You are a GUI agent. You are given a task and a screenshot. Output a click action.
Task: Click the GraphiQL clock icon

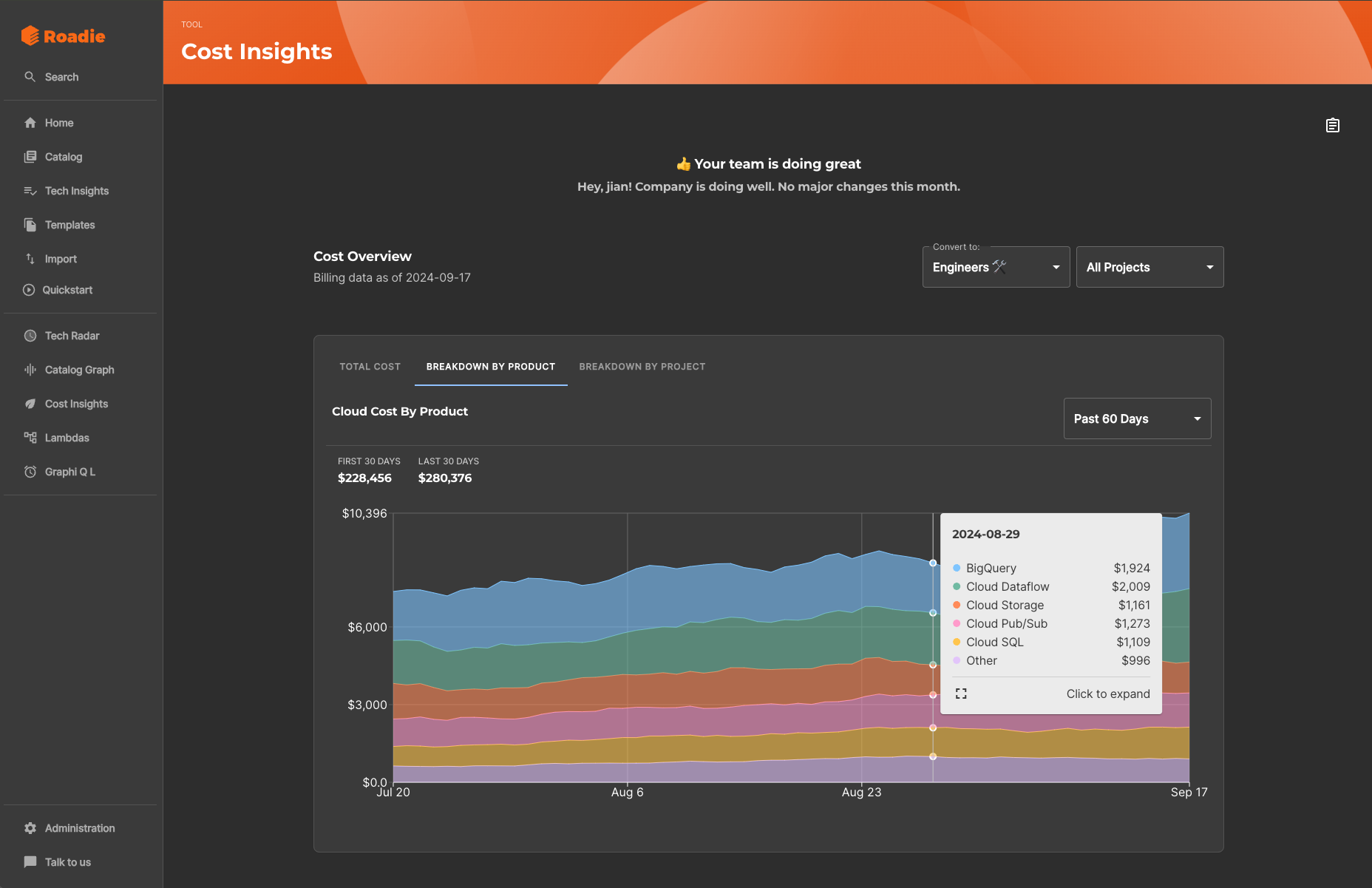[x=30, y=472]
